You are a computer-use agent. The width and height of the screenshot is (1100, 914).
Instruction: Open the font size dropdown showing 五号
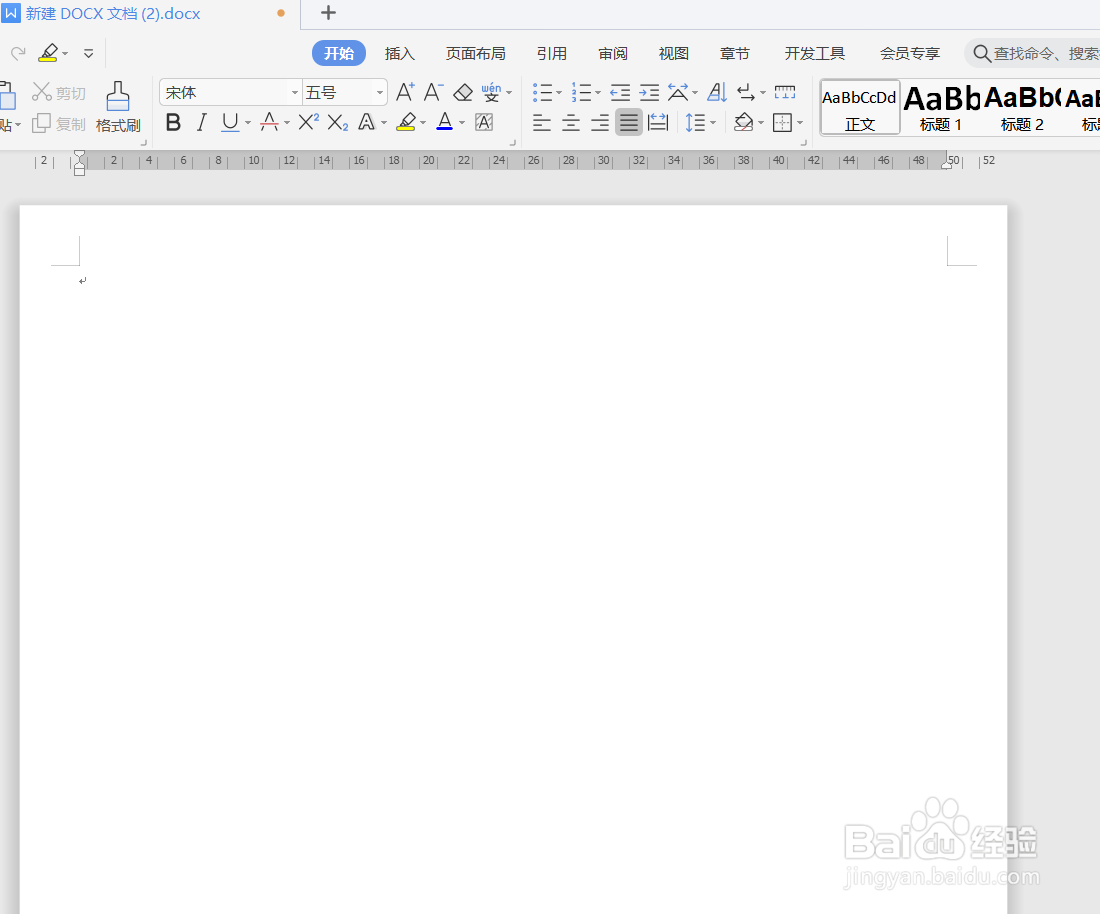380,93
